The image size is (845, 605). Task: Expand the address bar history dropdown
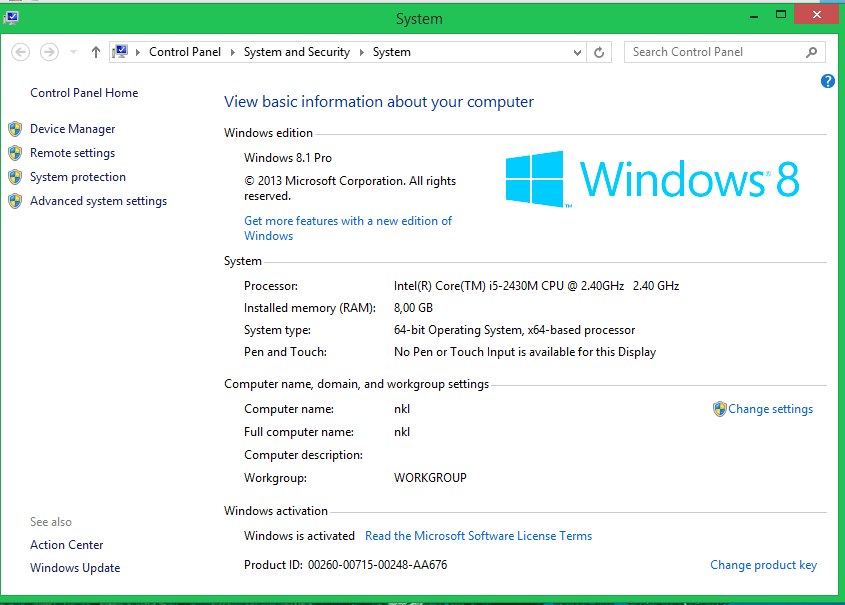click(x=578, y=53)
